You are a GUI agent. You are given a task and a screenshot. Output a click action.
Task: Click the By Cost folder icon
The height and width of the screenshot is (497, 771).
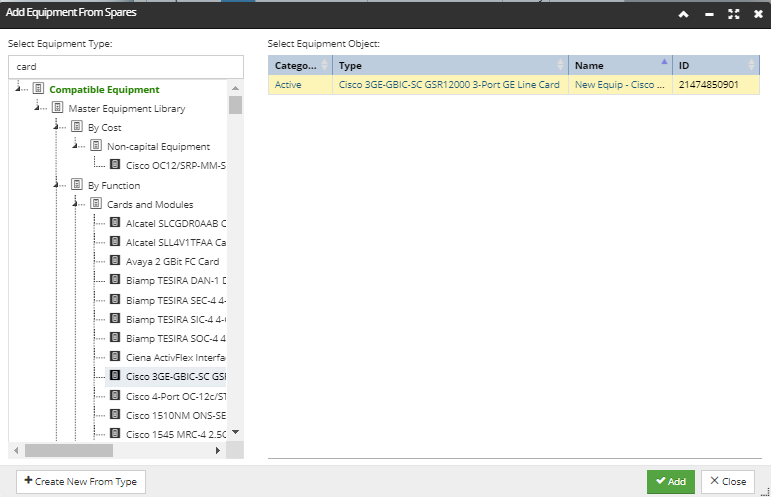[77, 126]
